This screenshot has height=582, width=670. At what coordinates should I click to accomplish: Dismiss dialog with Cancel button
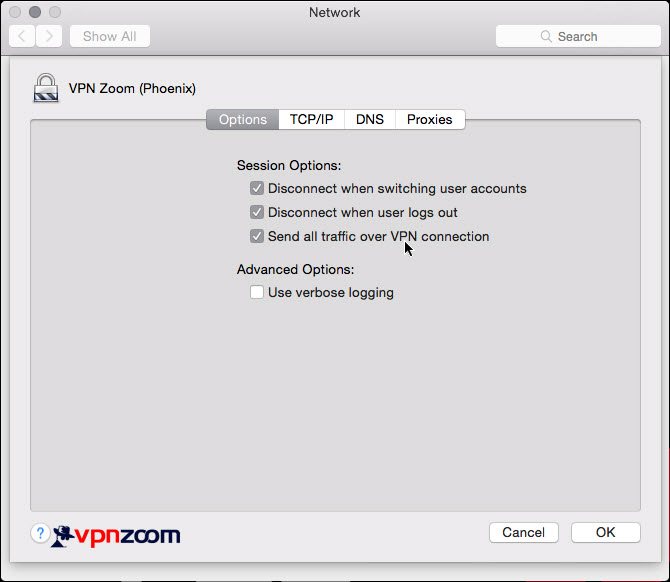click(x=523, y=532)
